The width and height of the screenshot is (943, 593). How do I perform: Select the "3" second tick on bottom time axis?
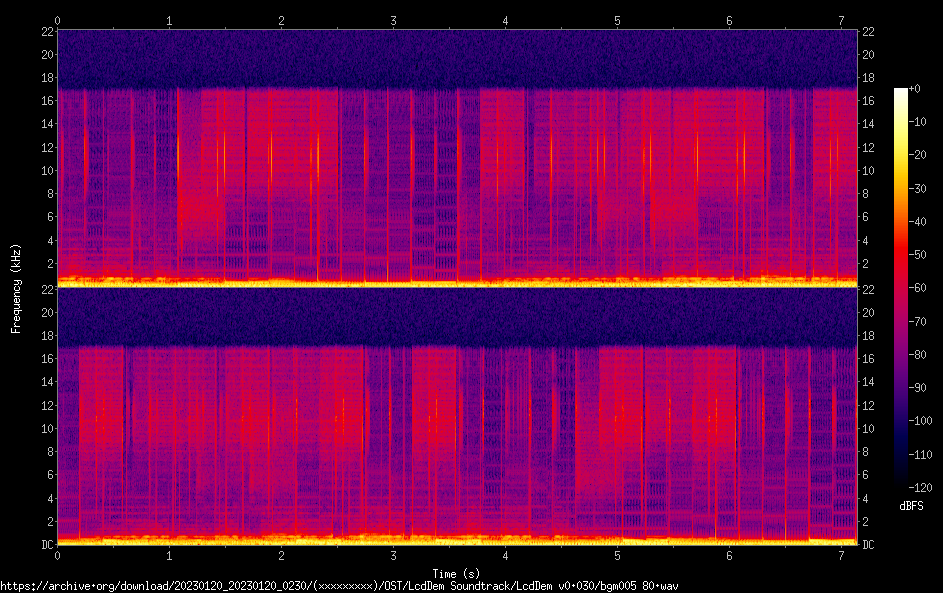tap(394, 555)
